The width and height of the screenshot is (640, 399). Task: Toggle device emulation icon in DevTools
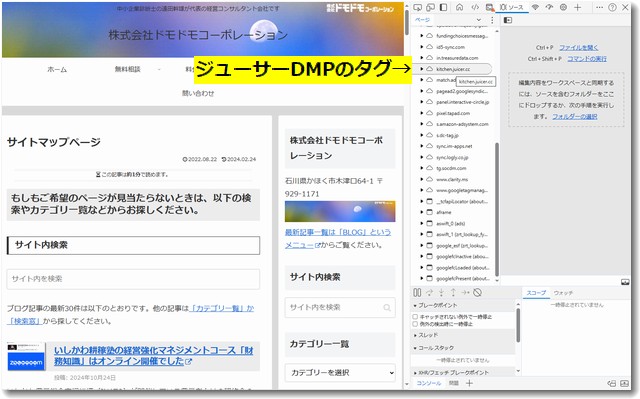(430, 7)
